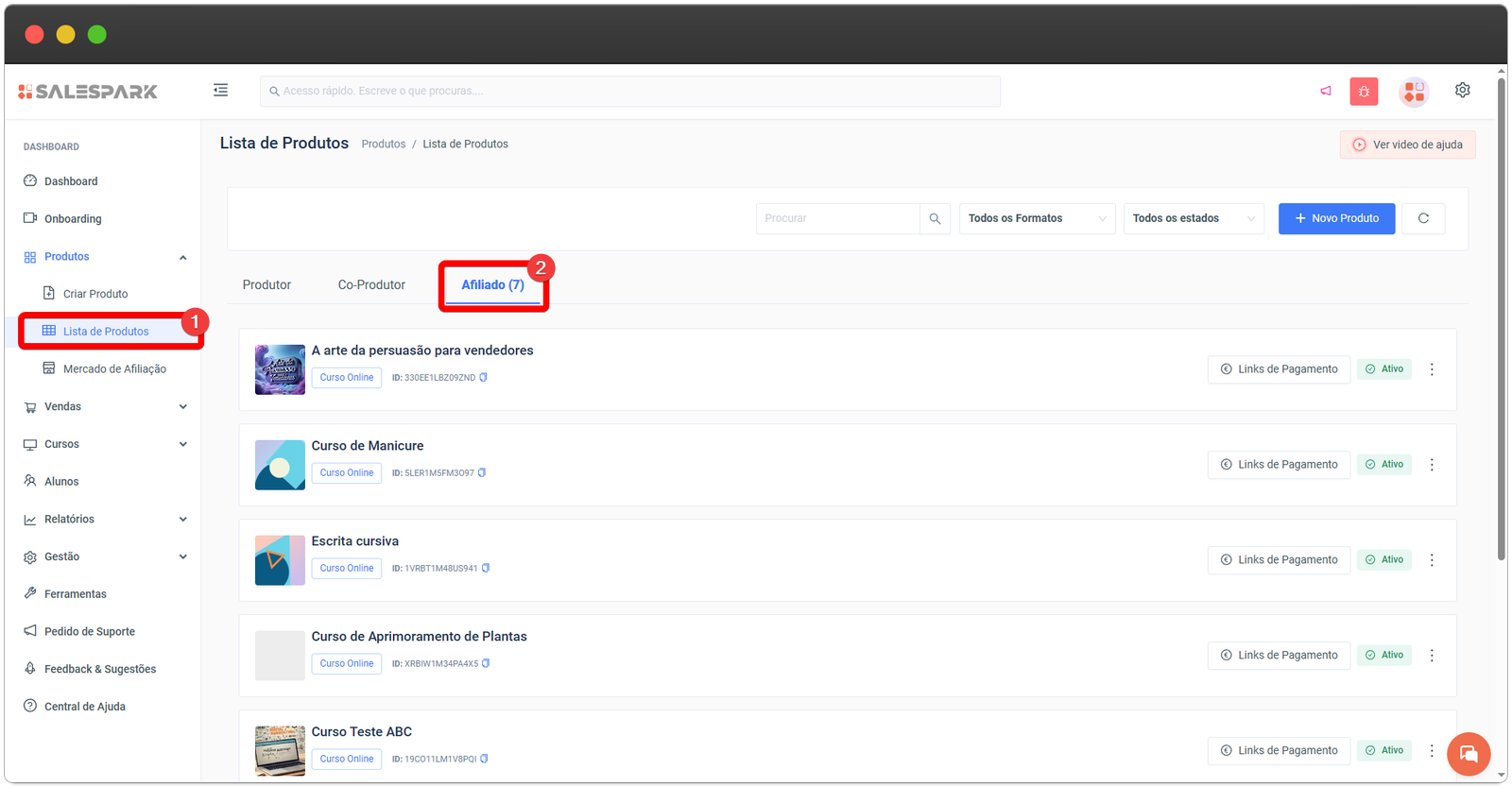
Task: Switch to the Co-Produtor tab
Action: pos(371,284)
